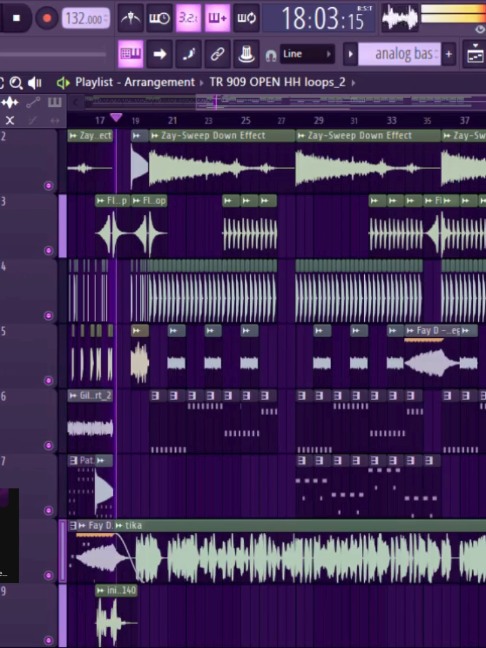Click TR 909 OPEN HH loops_2 breadcrumb

[277, 82]
